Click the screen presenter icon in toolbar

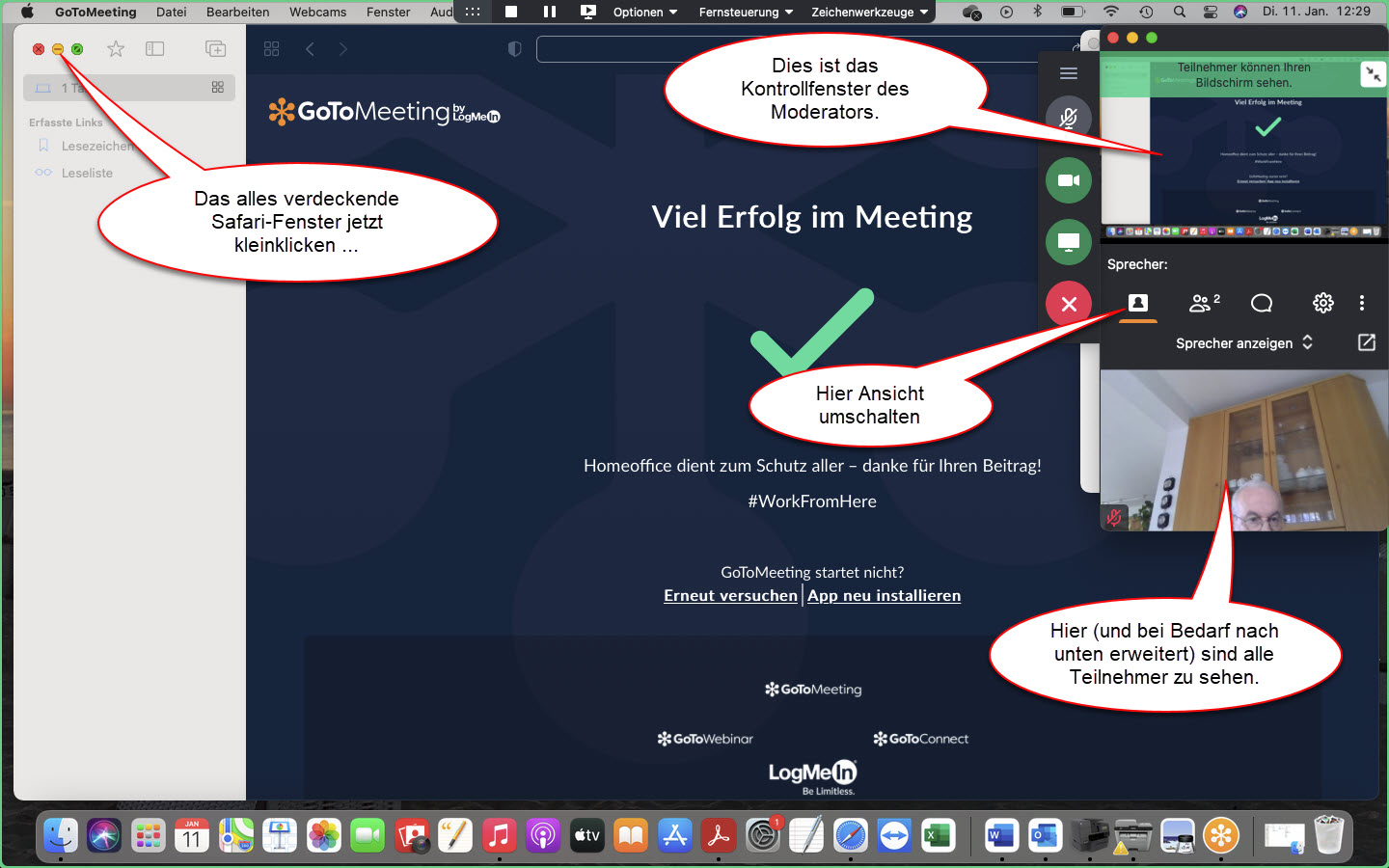click(588, 12)
